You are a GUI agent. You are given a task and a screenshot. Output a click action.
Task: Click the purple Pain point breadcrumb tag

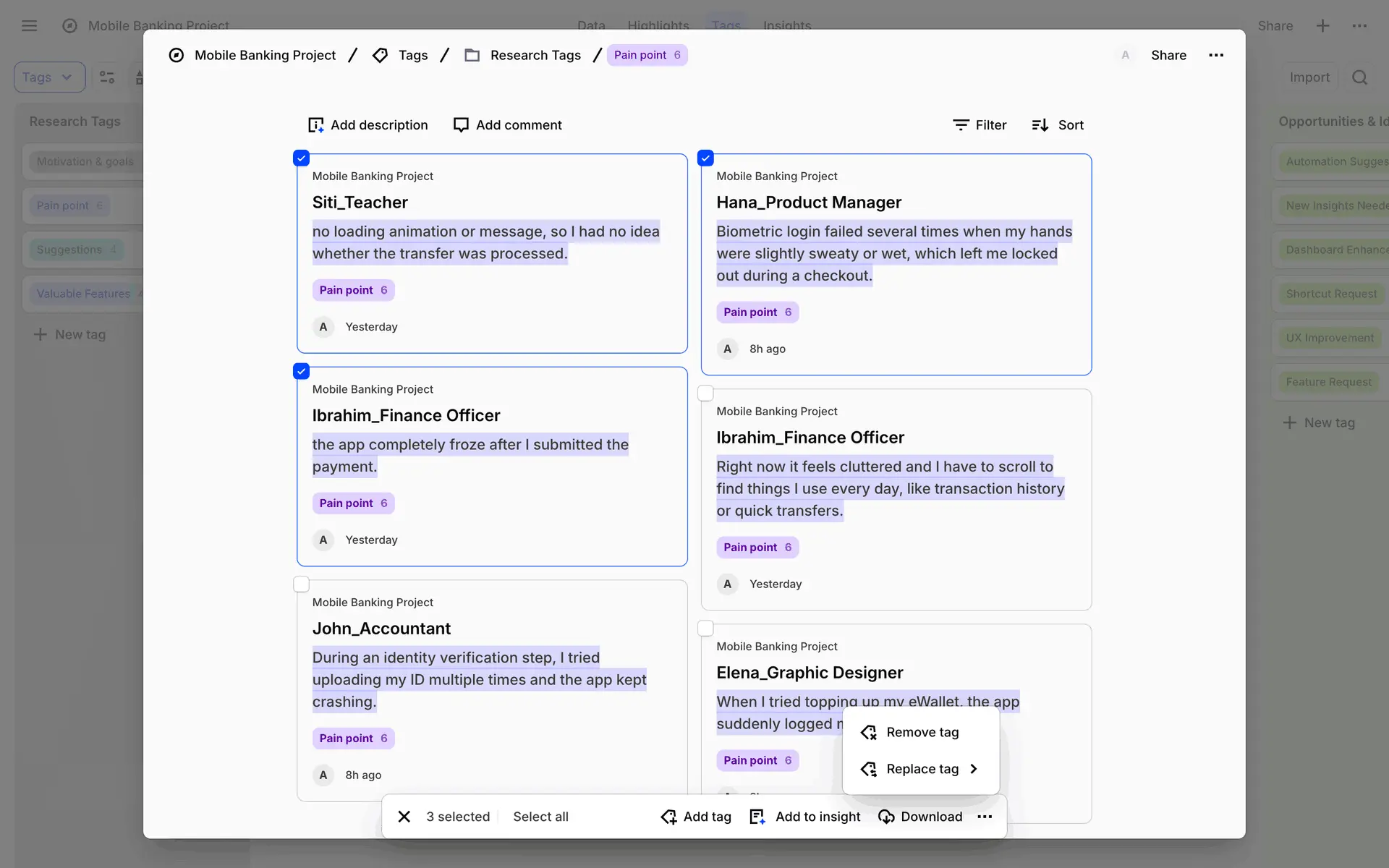pos(647,56)
